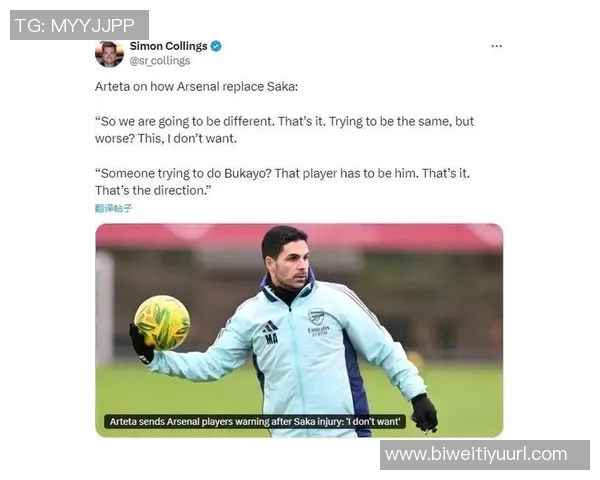Click the "That's the direction." closing line
This screenshot has height=480, width=600.
[153, 190]
